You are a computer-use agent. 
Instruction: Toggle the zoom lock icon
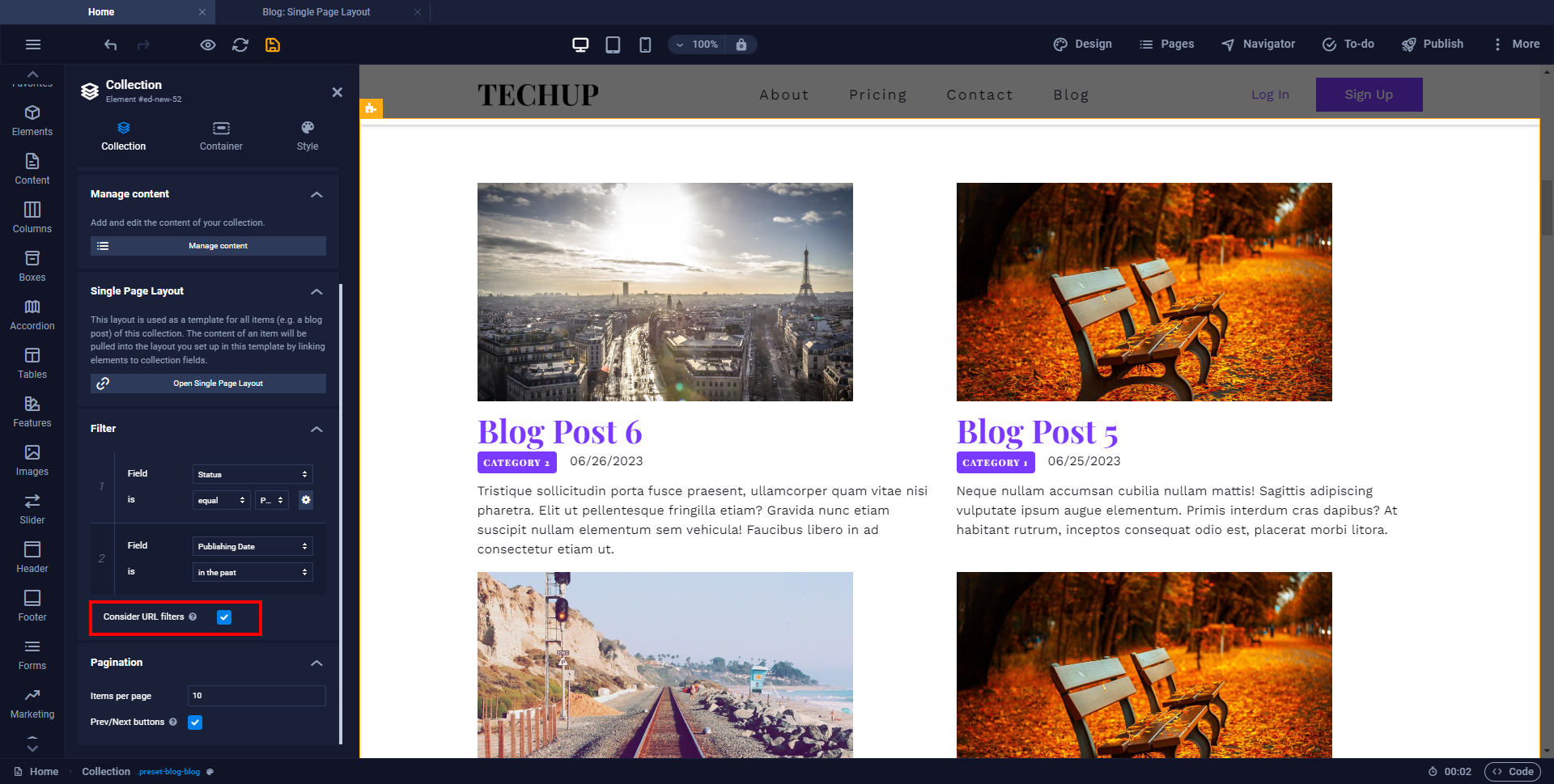click(x=741, y=44)
